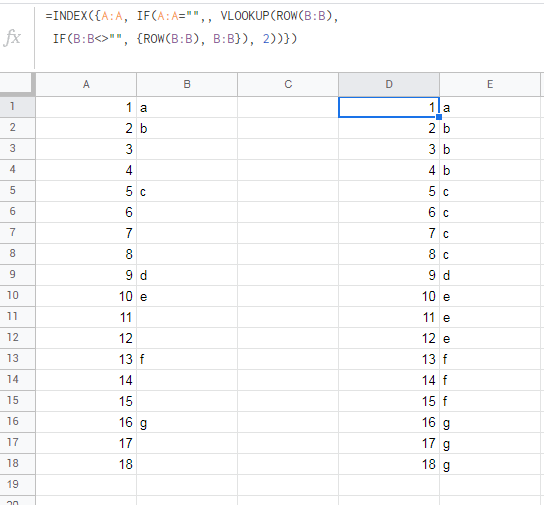
Task: Click cell B2 containing b
Action: [x=187, y=128]
